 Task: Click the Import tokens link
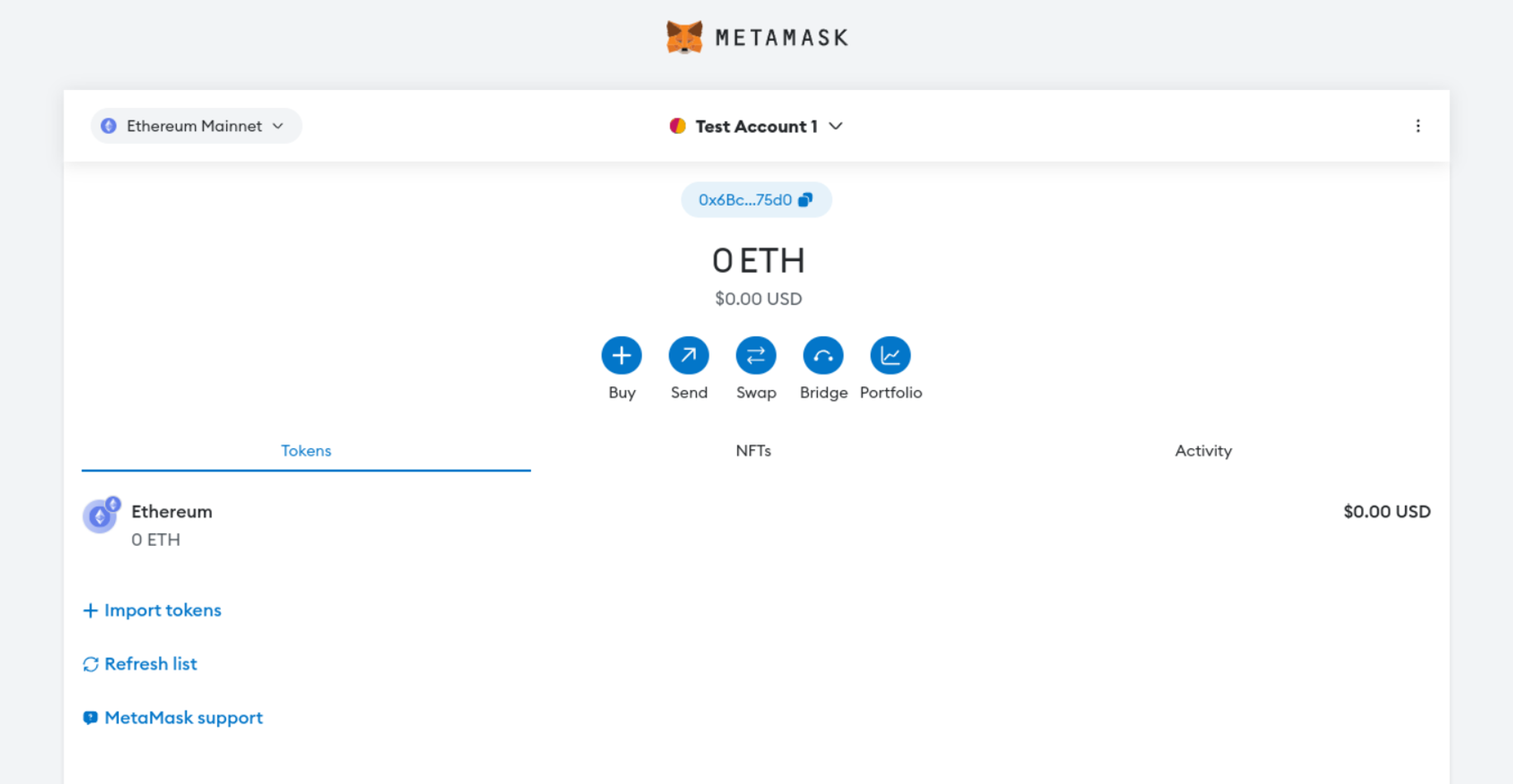tap(152, 610)
